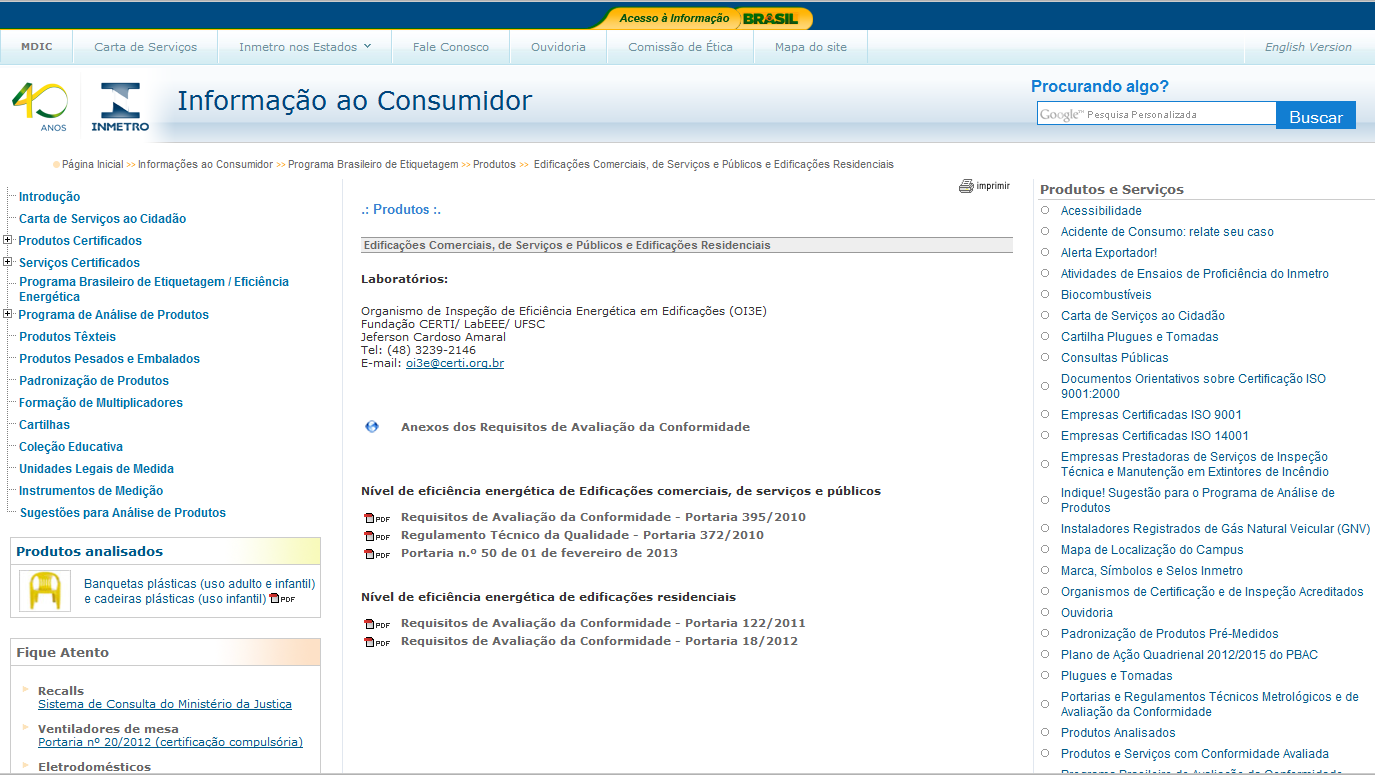This screenshot has height=775, width=1375.
Task: Click PDF icon for Portaria 395/2010
Action: point(376,518)
